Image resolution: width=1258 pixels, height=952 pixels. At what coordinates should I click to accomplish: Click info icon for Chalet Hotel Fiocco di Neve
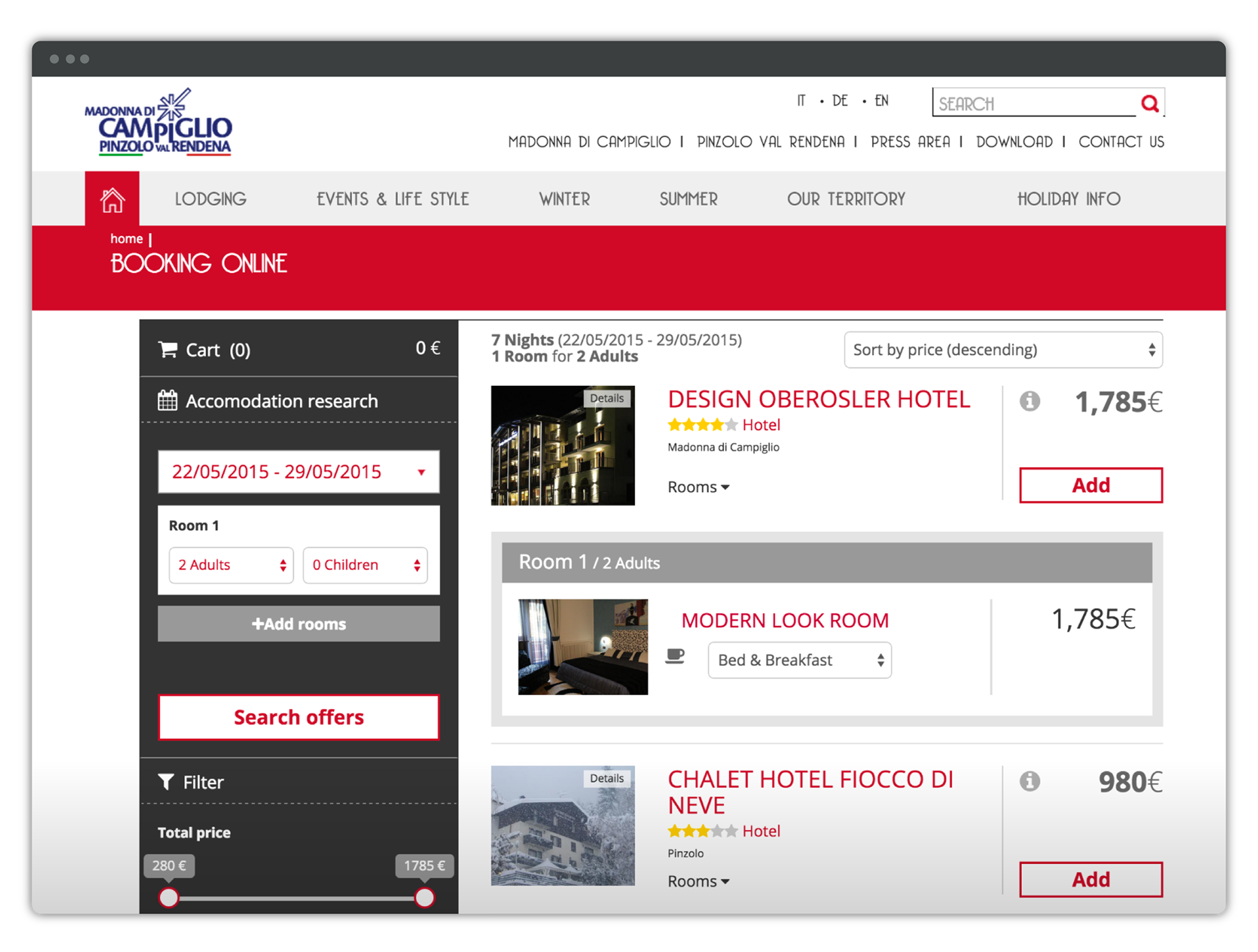tap(1029, 781)
